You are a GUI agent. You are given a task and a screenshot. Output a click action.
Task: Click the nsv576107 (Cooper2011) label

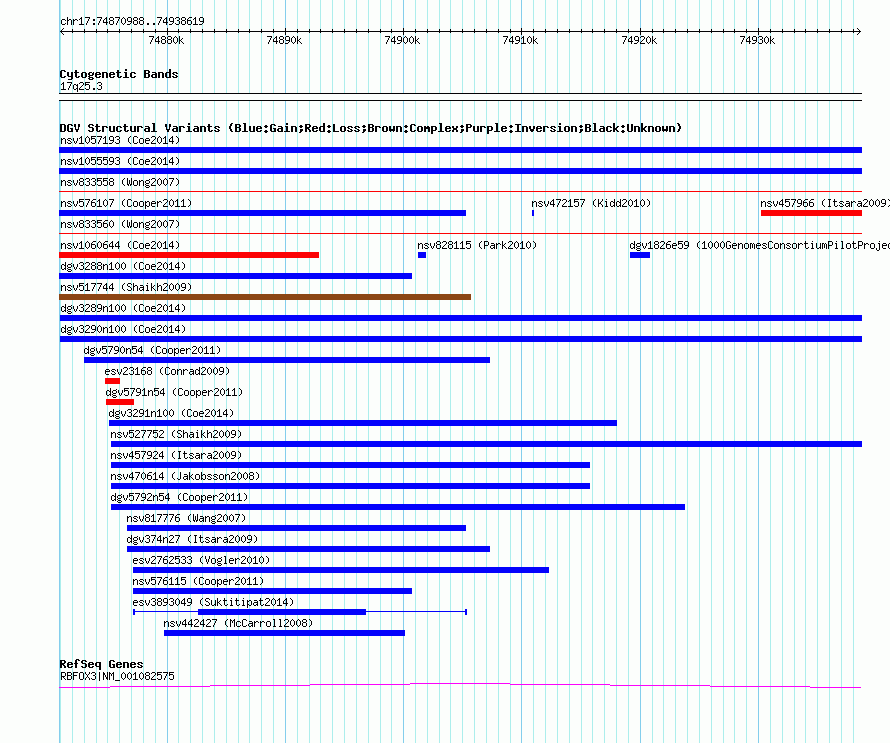point(126,203)
